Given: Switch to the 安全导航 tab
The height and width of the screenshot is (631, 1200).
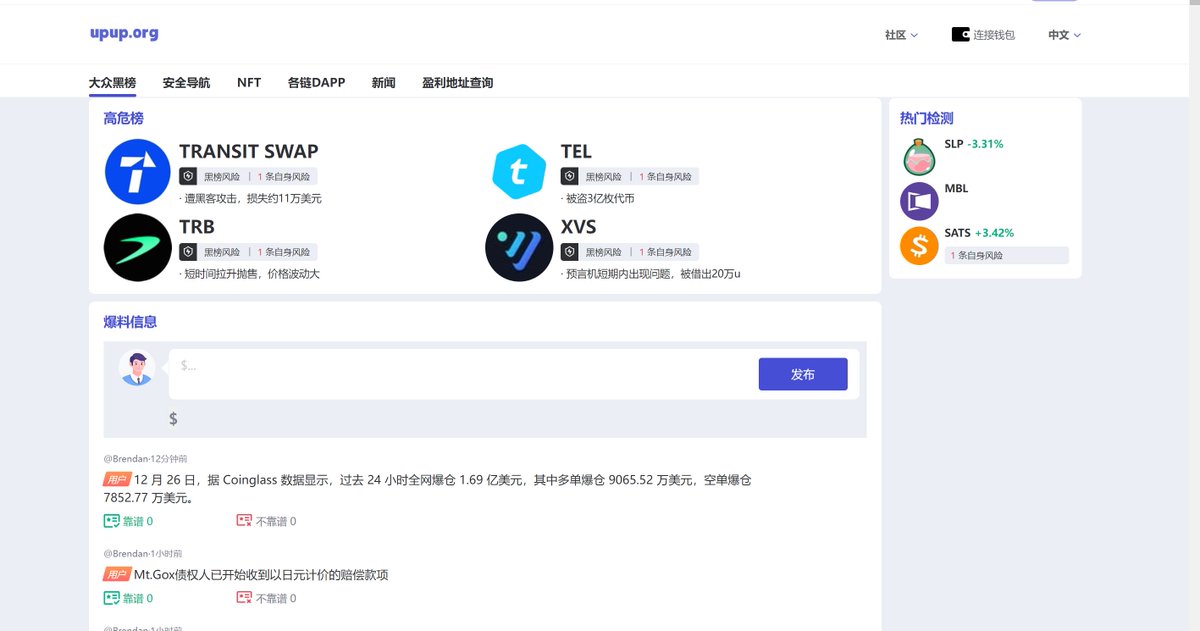Looking at the screenshot, I should click(x=186, y=83).
